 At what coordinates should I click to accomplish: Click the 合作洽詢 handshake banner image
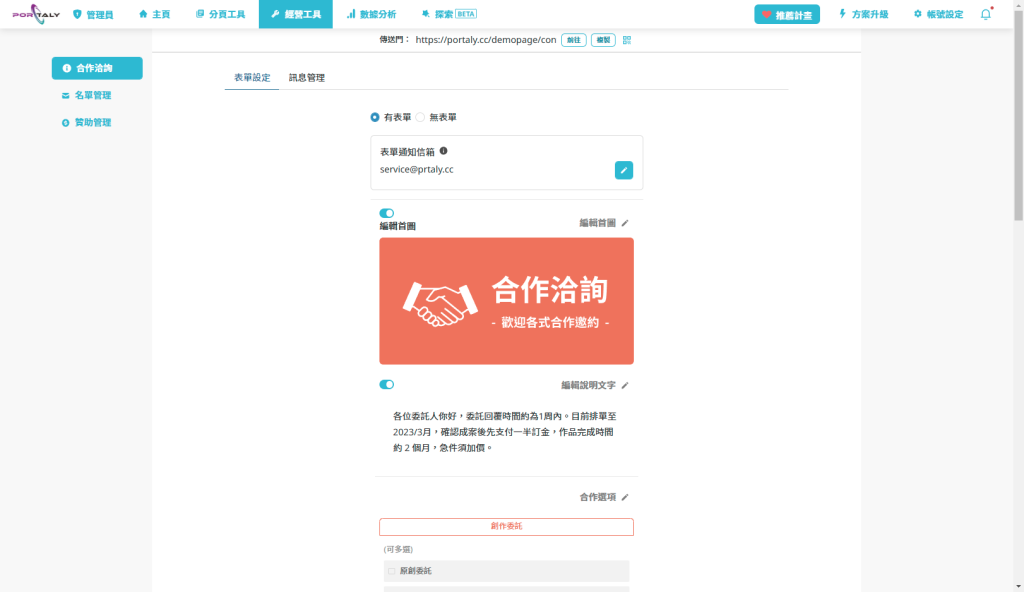(506, 301)
